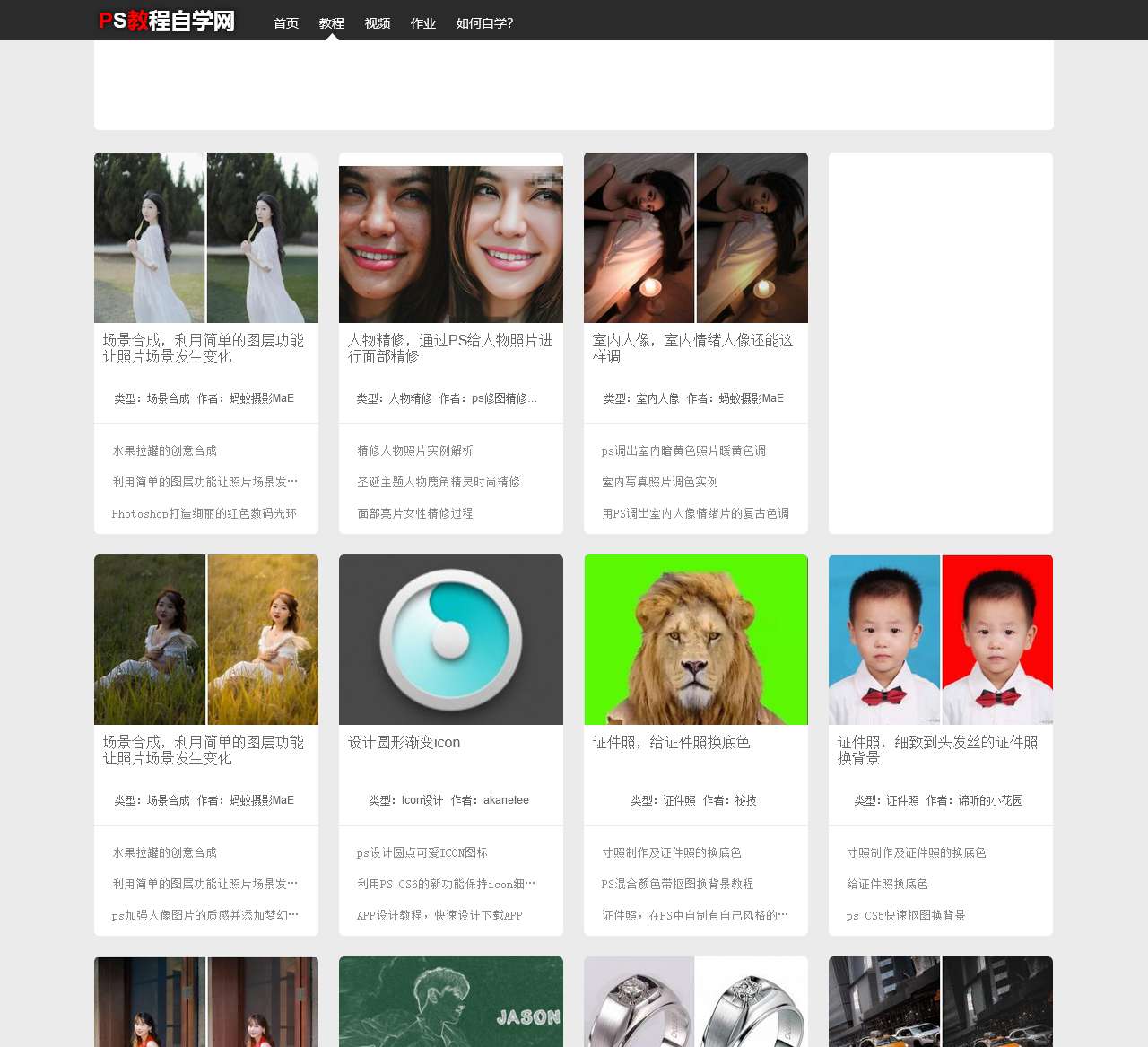Open related link 圣诞主题人物鹿角精灵时尚精修
The height and width of the screenshot is (1047, 1148).
click(439, 482)
